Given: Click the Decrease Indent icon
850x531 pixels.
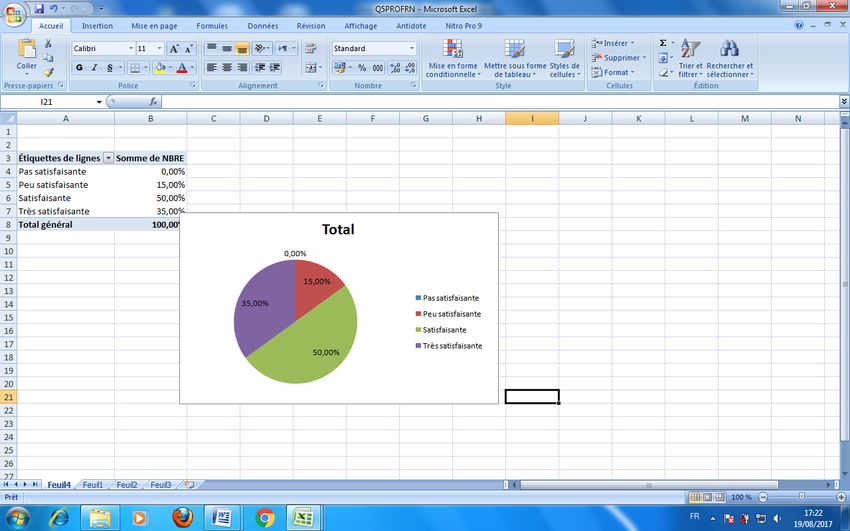Looking at the screenshot, I should [260, 67].
